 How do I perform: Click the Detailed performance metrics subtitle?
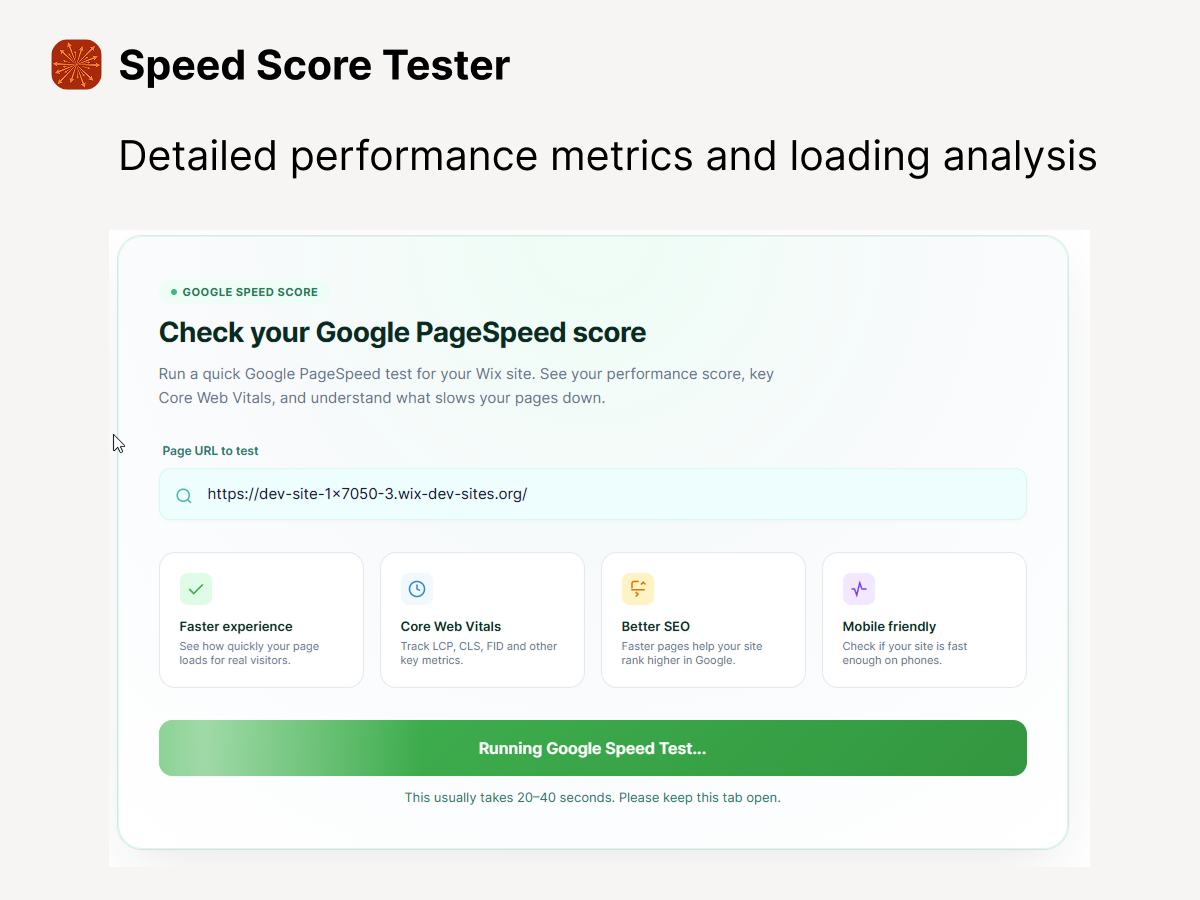tap(607, 156)
